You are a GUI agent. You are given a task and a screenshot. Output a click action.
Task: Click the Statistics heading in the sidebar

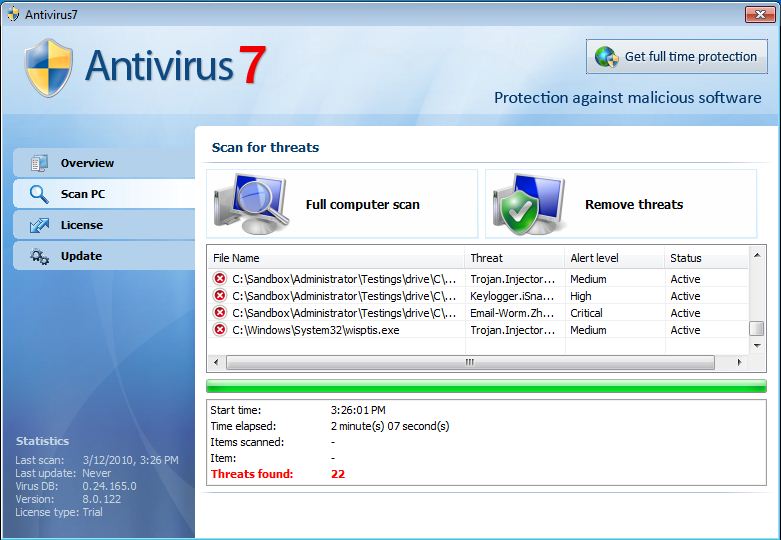(x=42, y=441)
